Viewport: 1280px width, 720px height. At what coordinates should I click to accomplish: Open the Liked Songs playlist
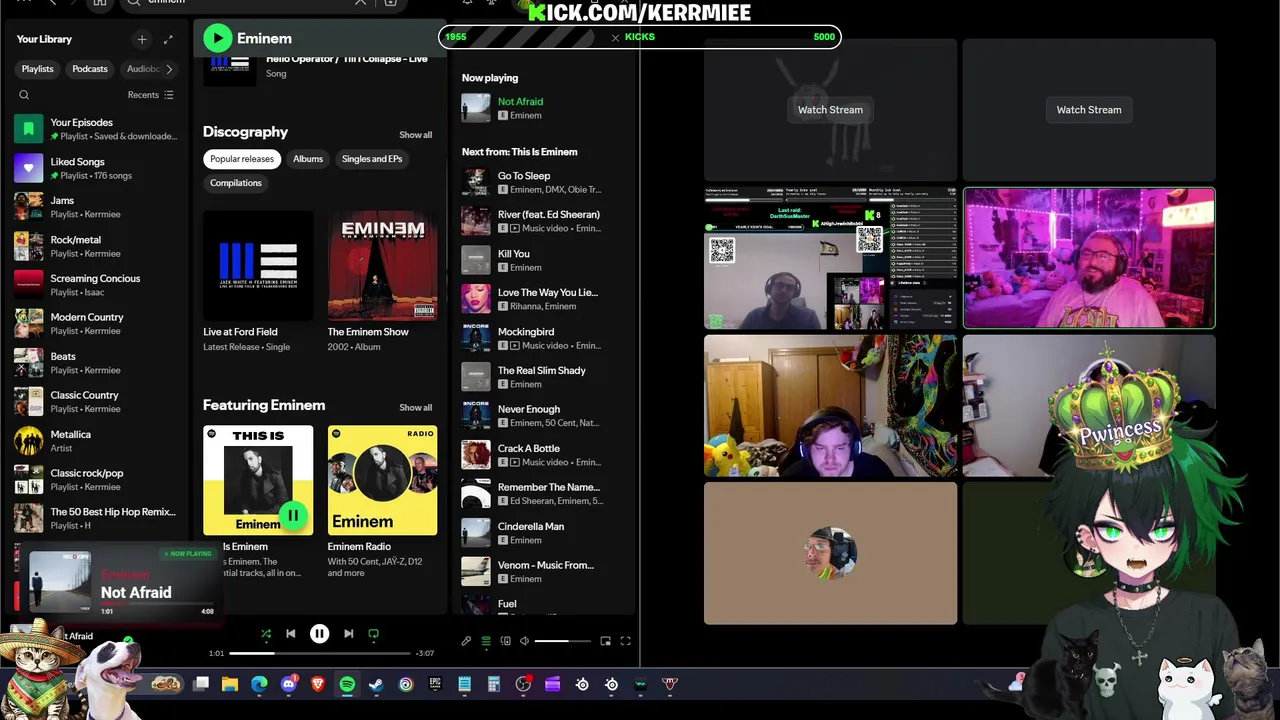pyautogui.click(x=96, y=168)
